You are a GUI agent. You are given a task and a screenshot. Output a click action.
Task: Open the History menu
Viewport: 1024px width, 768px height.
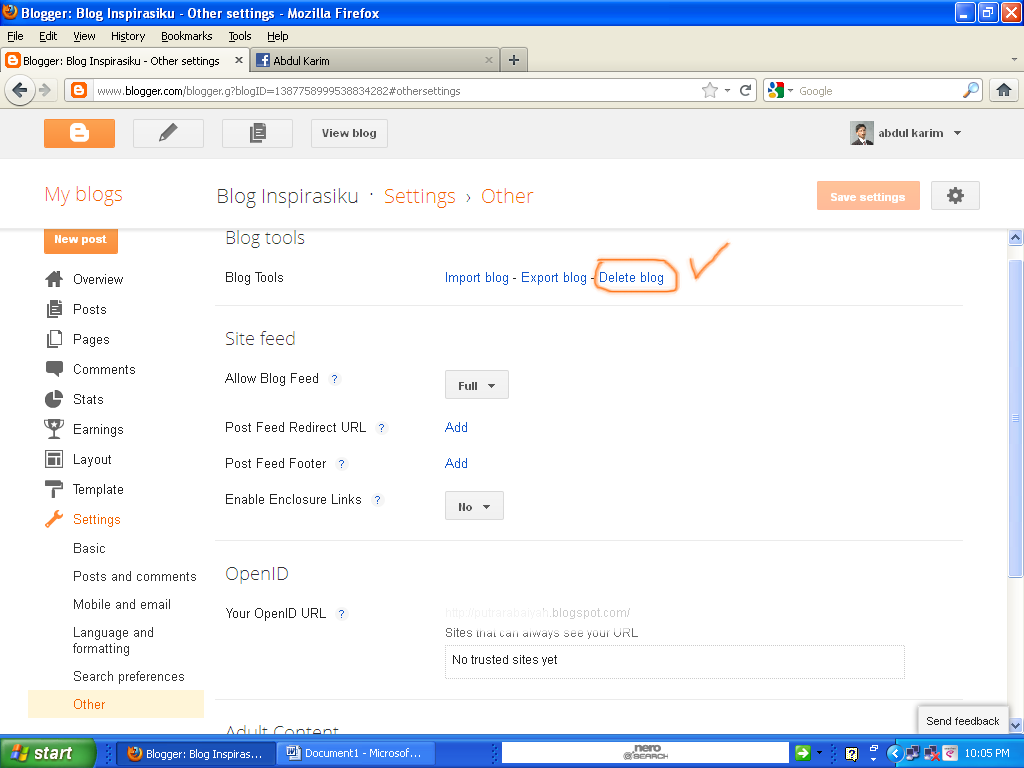click(x=128, y=36)
